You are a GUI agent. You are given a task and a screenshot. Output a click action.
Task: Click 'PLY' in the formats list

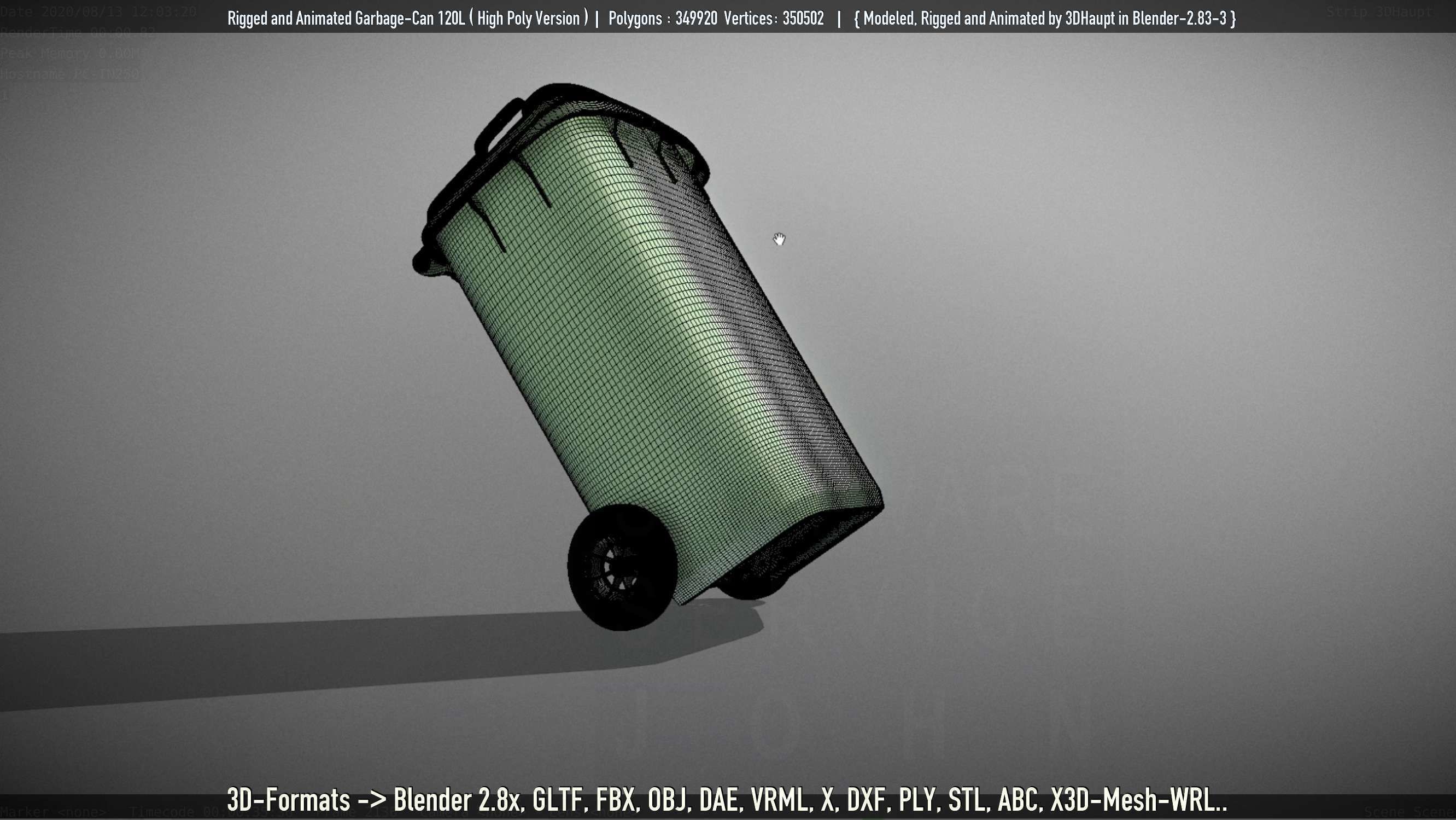pos(916,800)
